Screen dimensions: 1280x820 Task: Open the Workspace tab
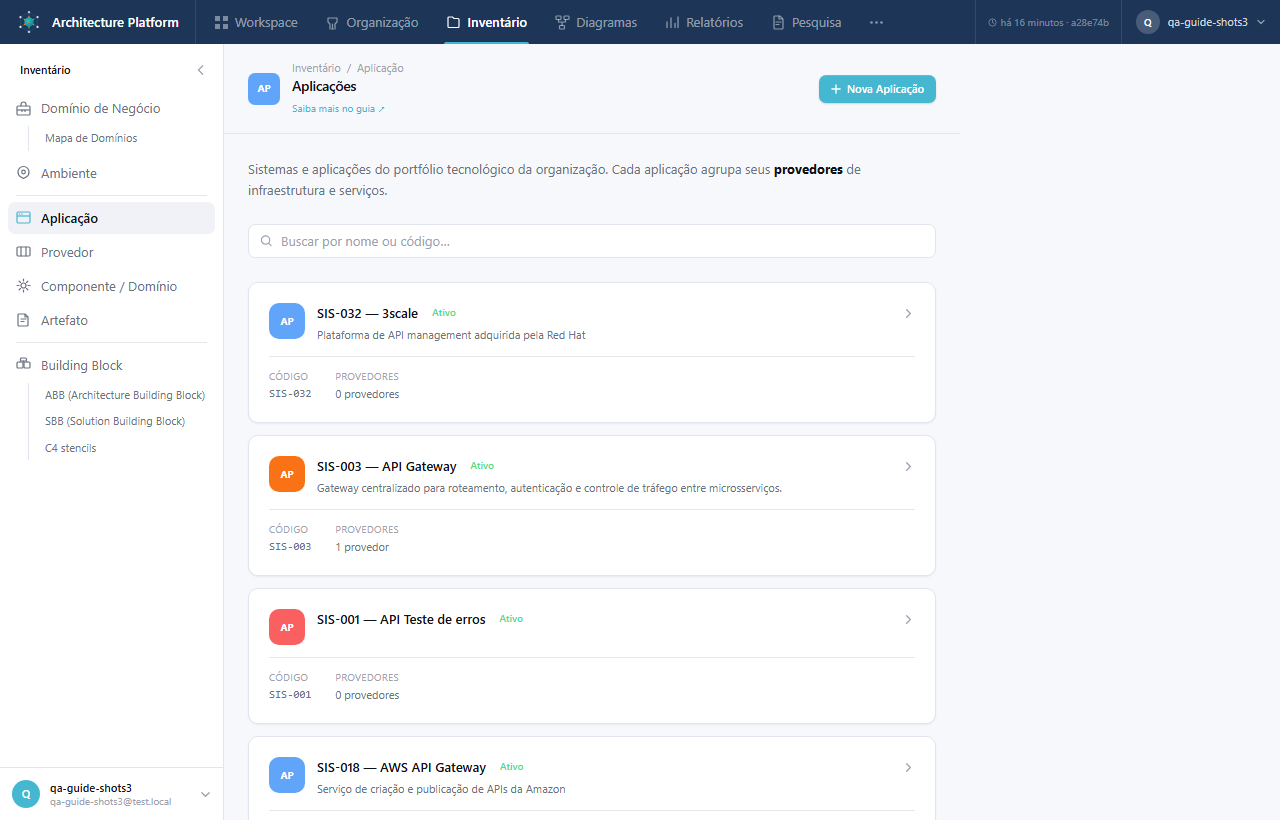coord(256,22)
